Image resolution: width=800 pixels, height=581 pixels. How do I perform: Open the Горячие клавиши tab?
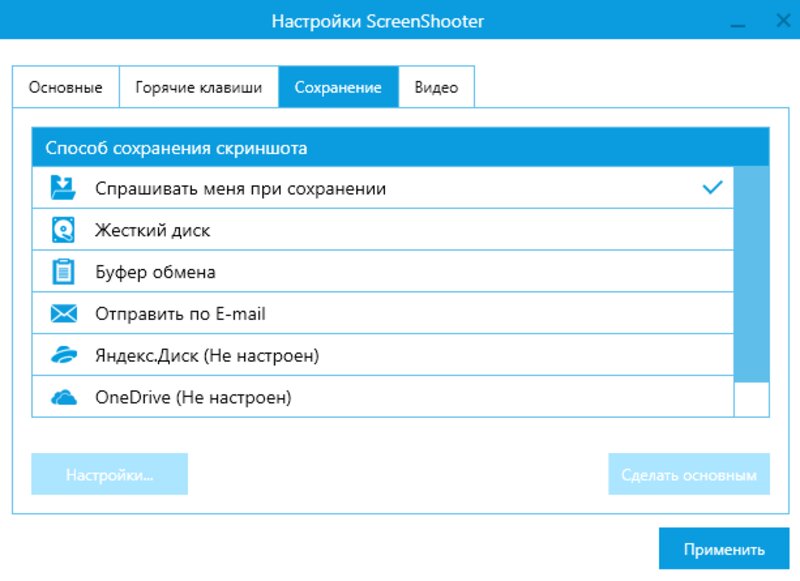coord(198,87)
